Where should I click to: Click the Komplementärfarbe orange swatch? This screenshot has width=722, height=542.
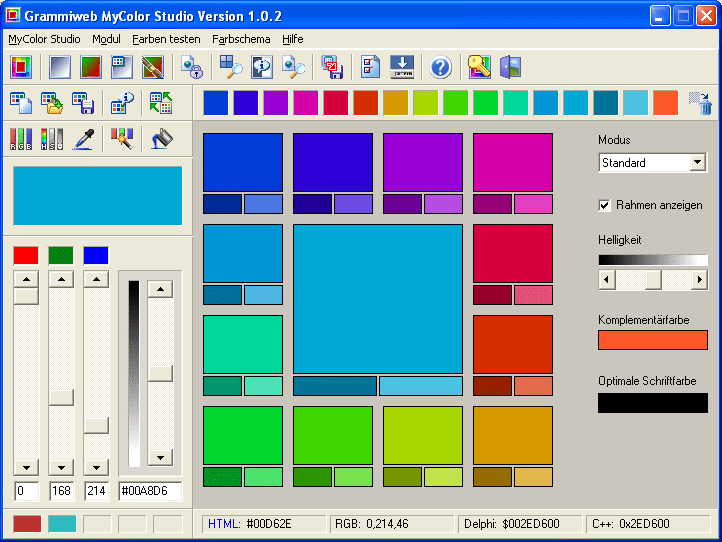[x=652, y=340]
